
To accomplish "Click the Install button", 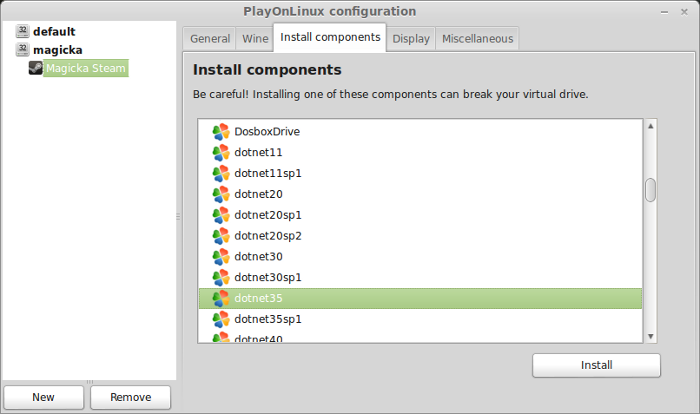I will click(596, 365).
